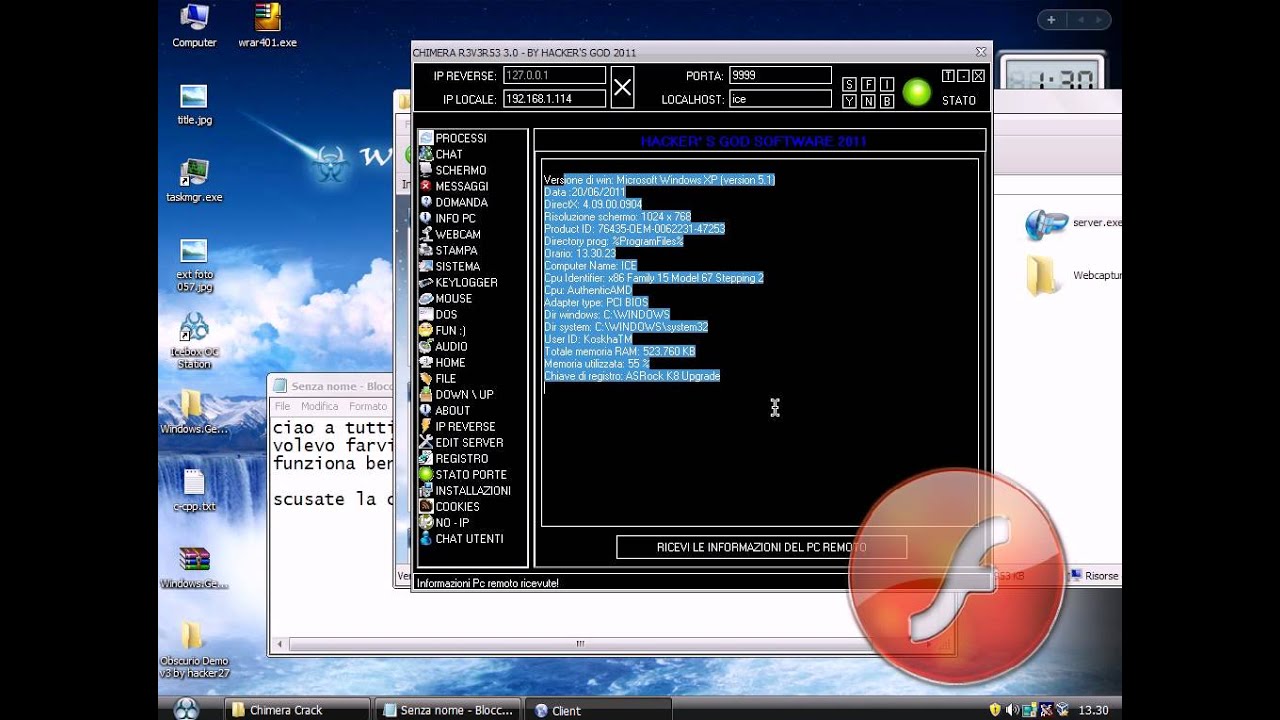Image resolution: width=1280 pixels, height=720 pixels.
Task: Click the I letter button
Action: tap(886, 85)
